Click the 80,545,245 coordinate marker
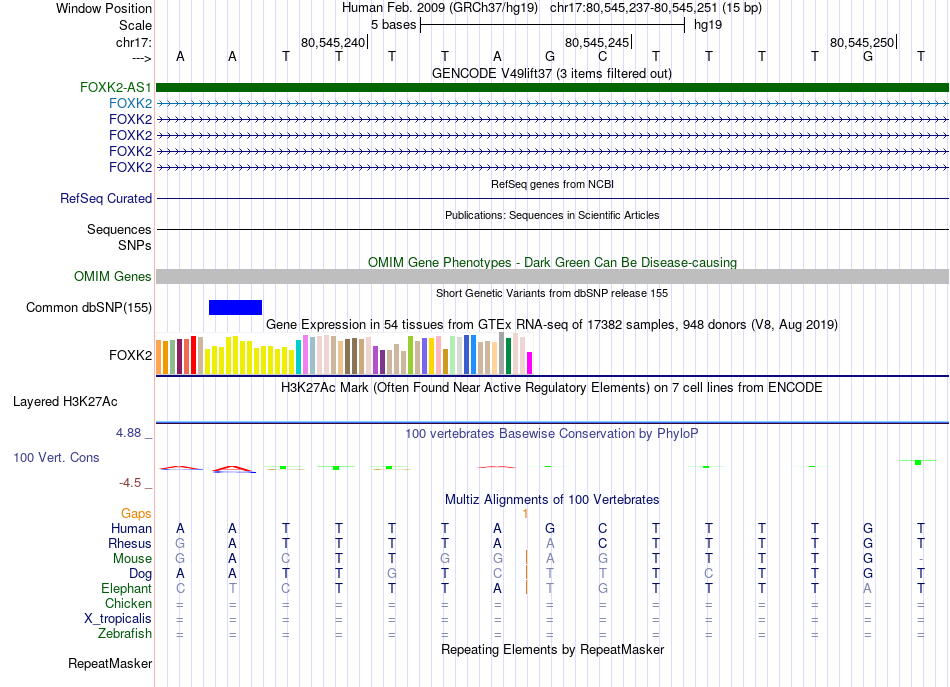Viewport: 950px width, 687px height. pos(597,42)
